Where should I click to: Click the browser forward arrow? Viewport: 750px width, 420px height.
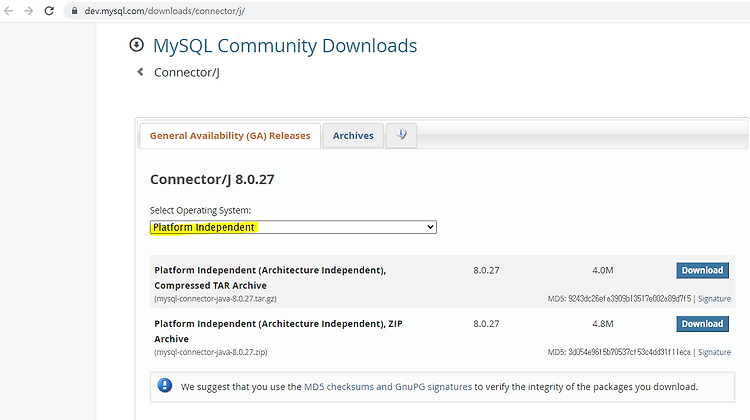click(x=29, y=11)
